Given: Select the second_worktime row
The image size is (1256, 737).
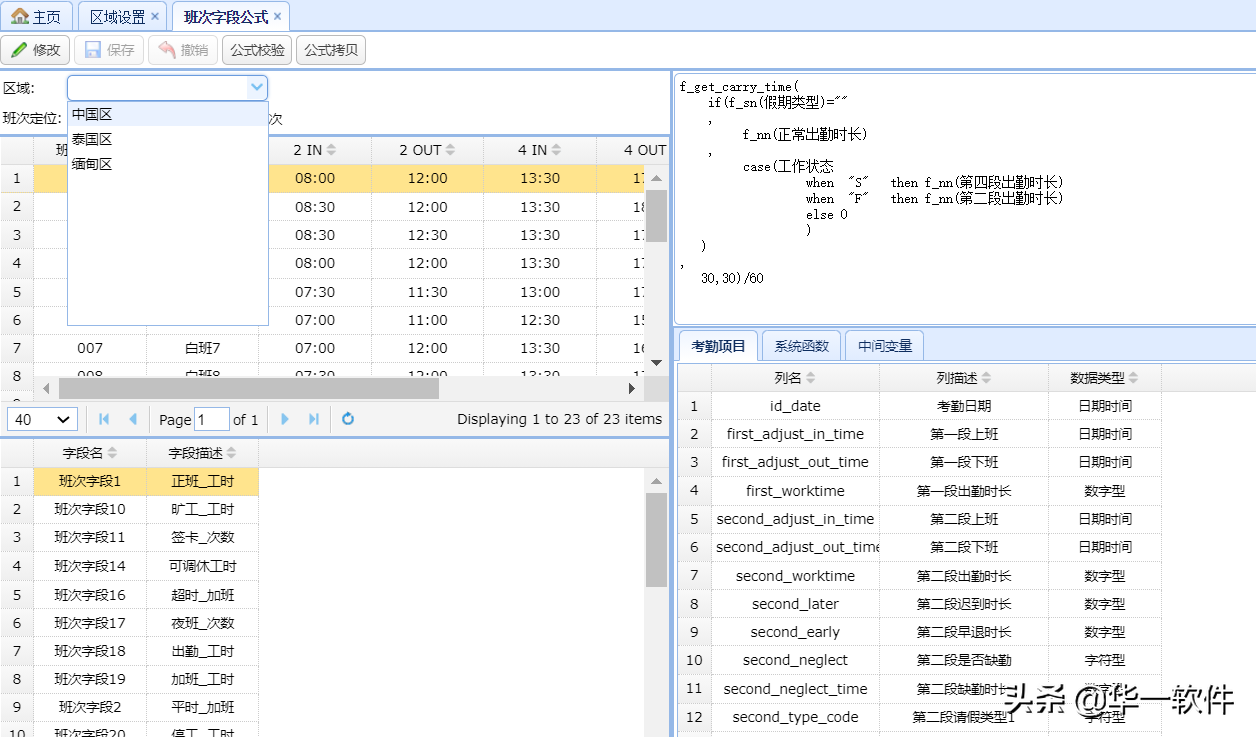Looking at the screenshot, I should (x=919, y=576).
